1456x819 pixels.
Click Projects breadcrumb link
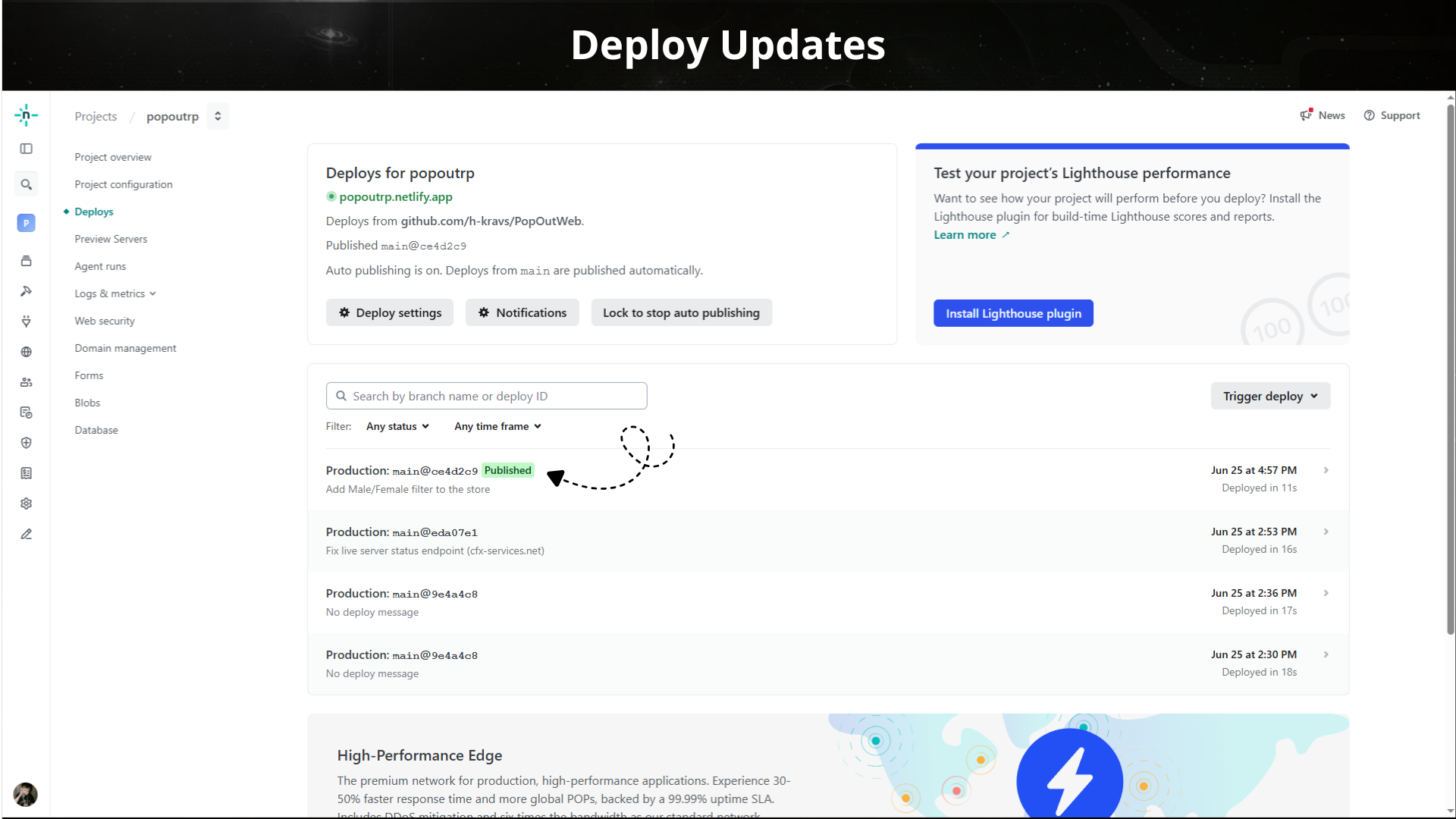(96, 116)
